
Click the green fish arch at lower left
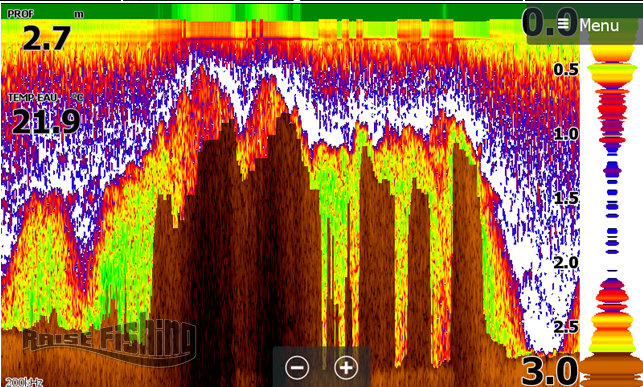point(41,262)
